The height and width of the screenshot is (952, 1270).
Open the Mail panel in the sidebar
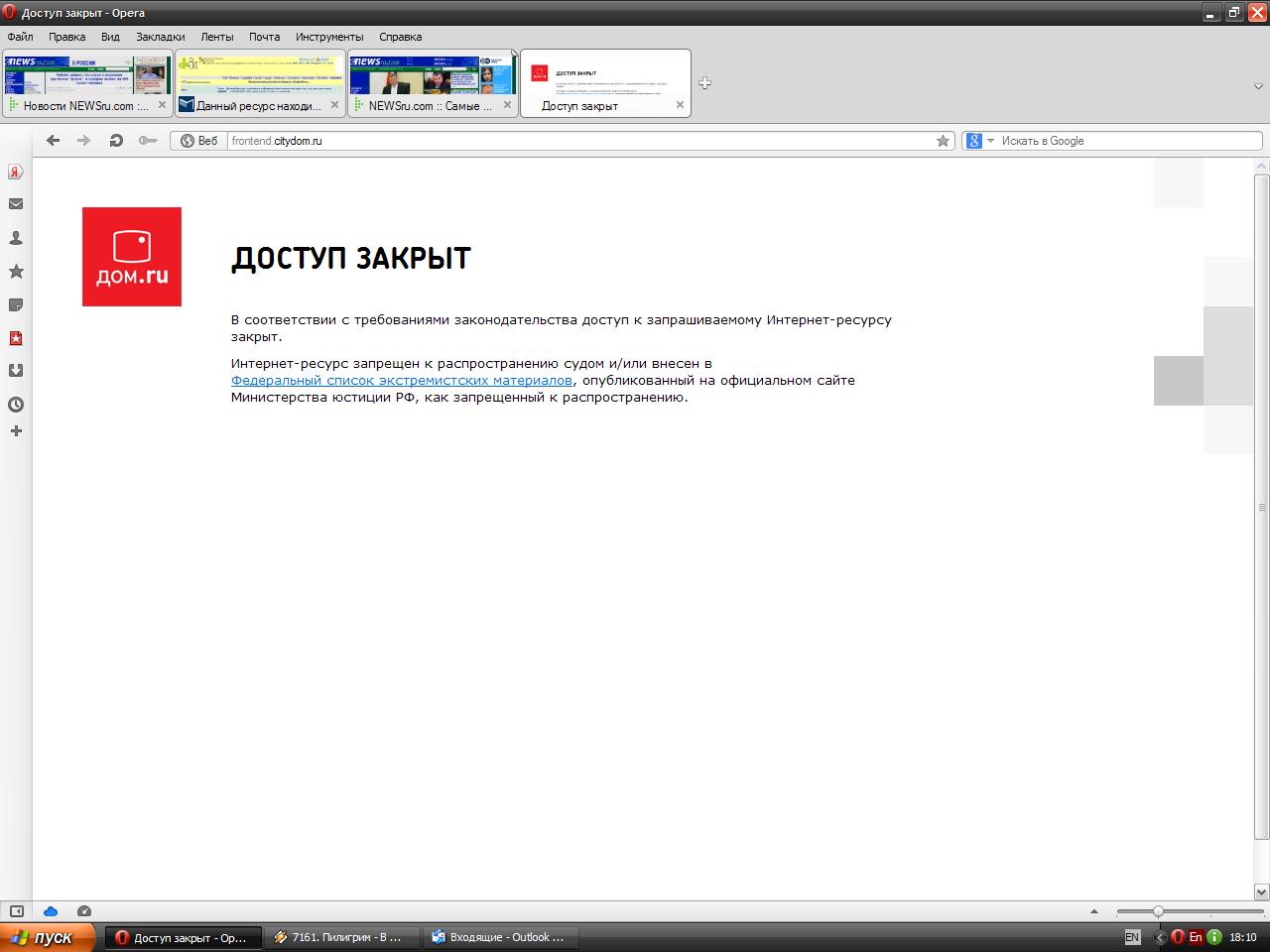click(16, 204)
